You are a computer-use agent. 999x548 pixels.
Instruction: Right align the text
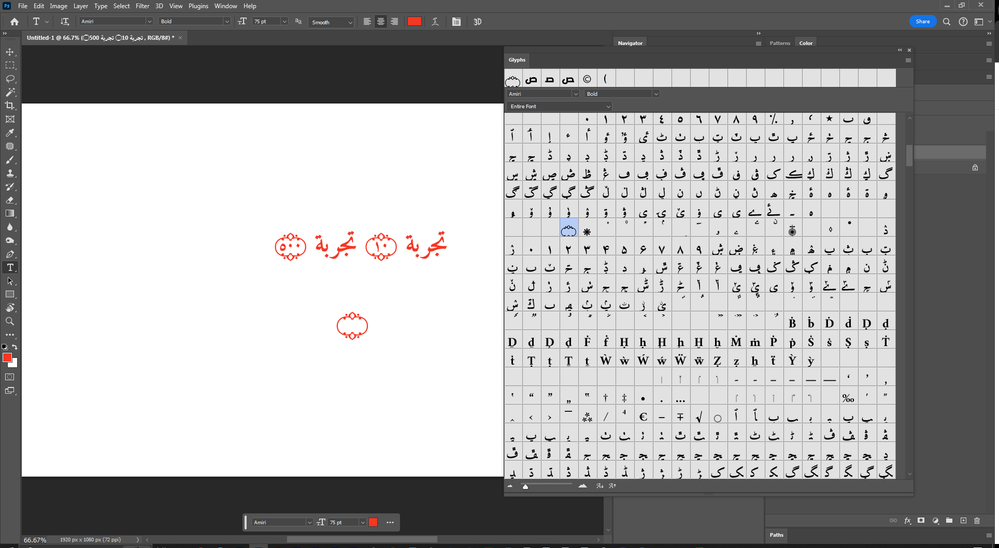[x=394, y=22]
